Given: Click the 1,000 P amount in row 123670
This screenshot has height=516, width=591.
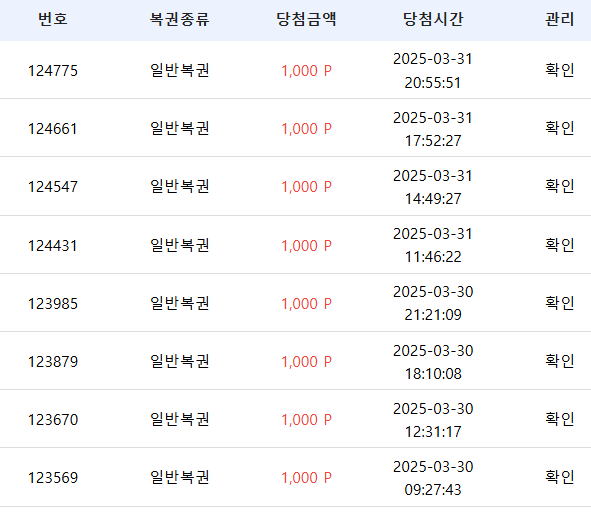Looking at the screenshot, I should (x=306, y=420).
